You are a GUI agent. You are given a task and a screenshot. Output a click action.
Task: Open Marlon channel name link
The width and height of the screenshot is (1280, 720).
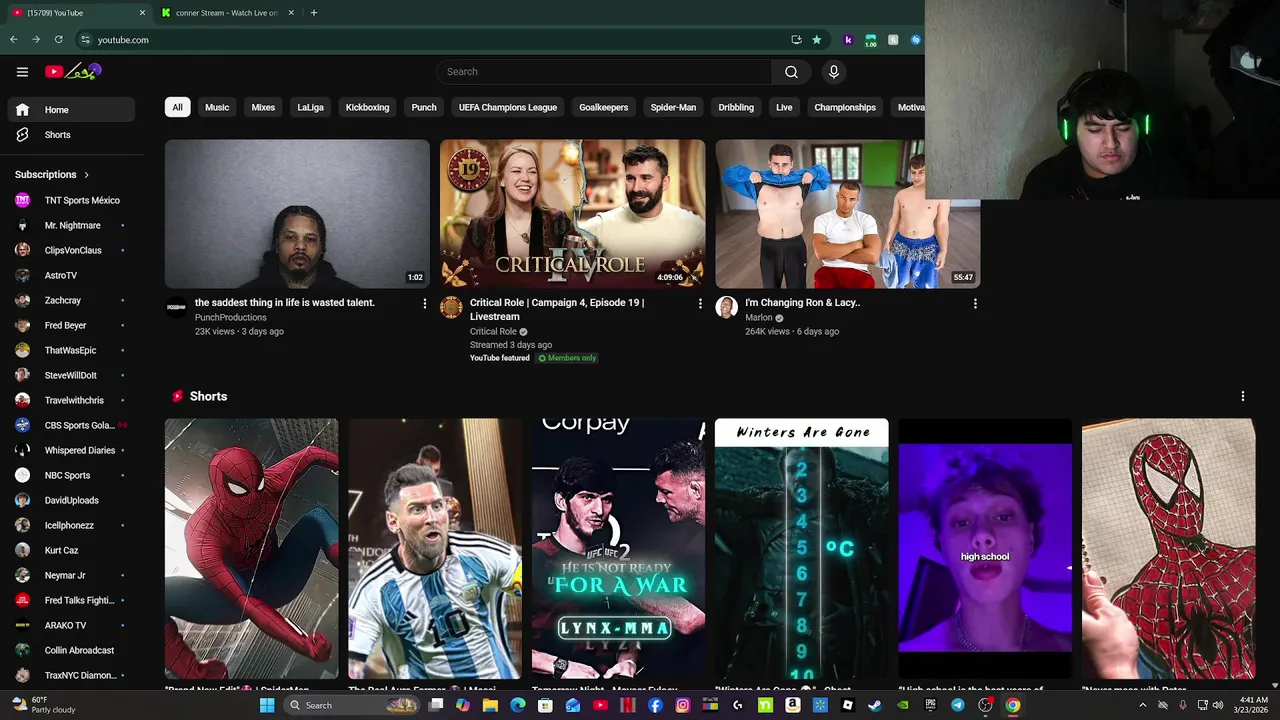[758, 318]
